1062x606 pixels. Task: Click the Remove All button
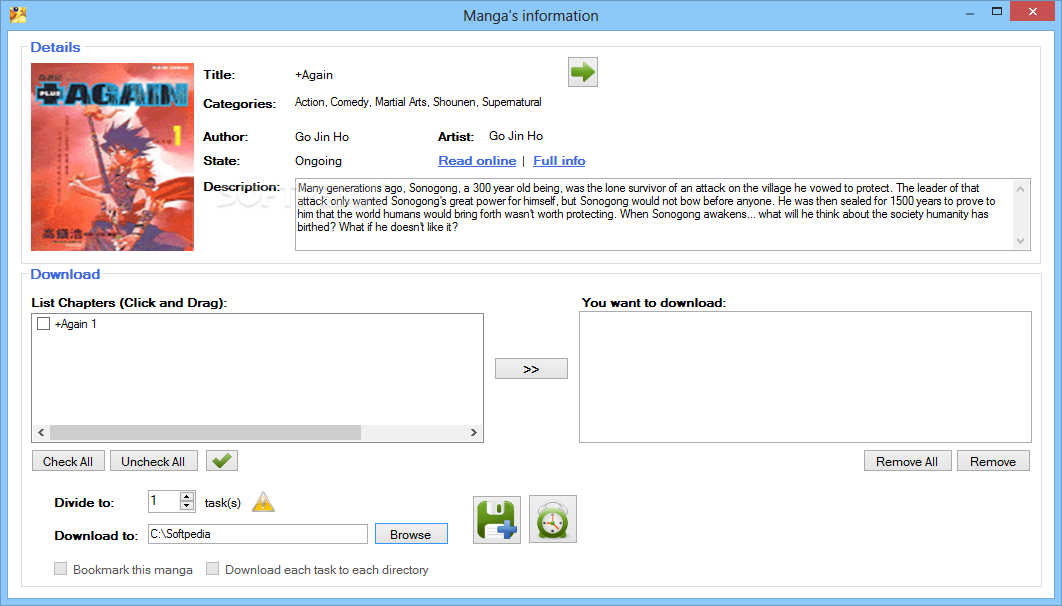tap(907, 461)
